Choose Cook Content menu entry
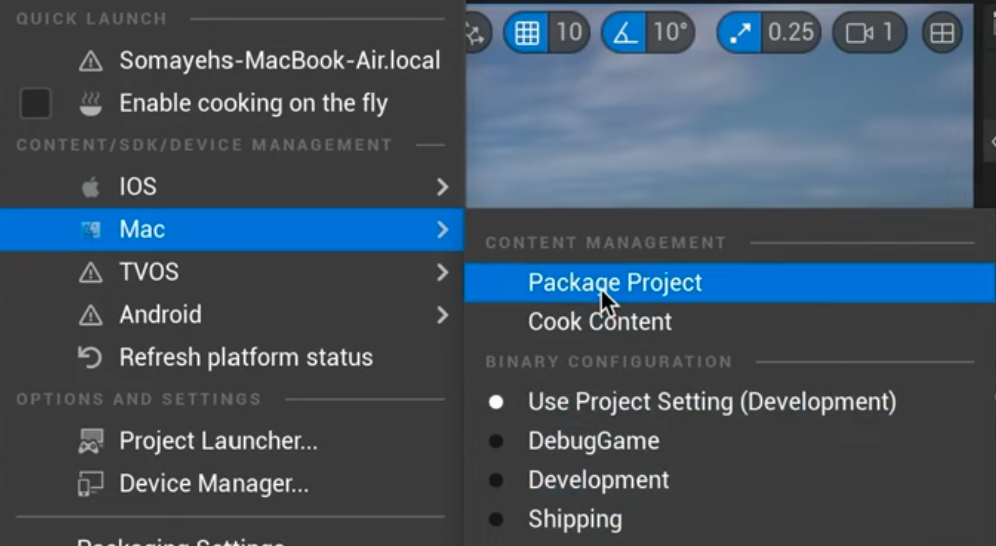 tap(600, 322)
